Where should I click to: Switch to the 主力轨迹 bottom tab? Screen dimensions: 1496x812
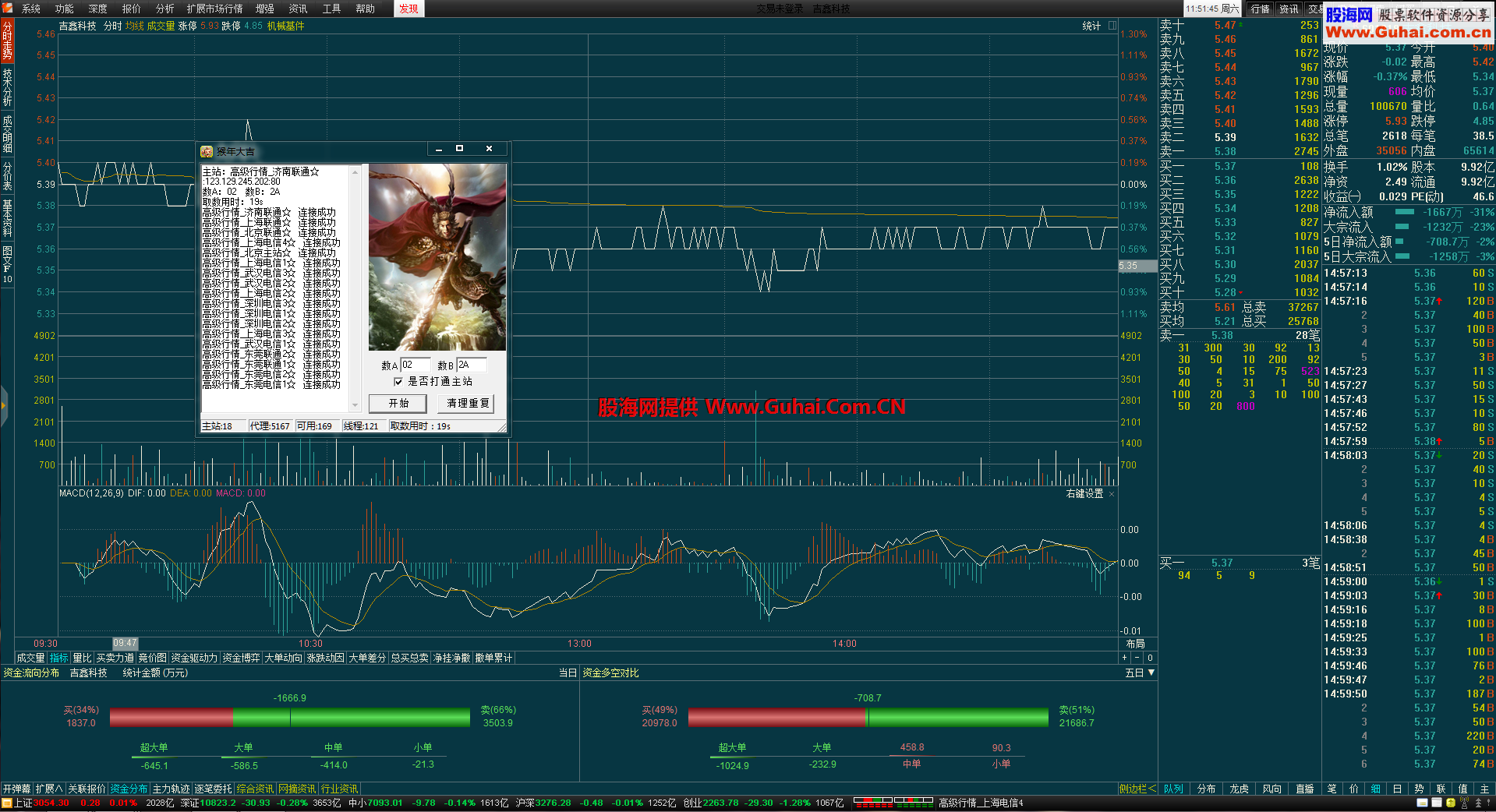[172, 789]
